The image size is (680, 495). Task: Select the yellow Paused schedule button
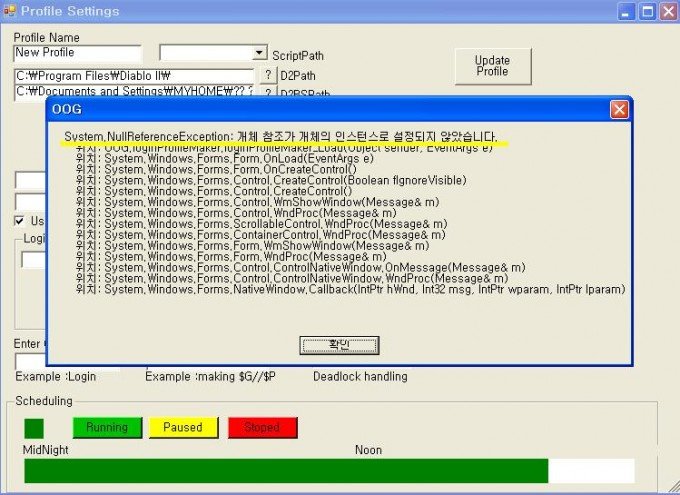[x=183, y=427]
